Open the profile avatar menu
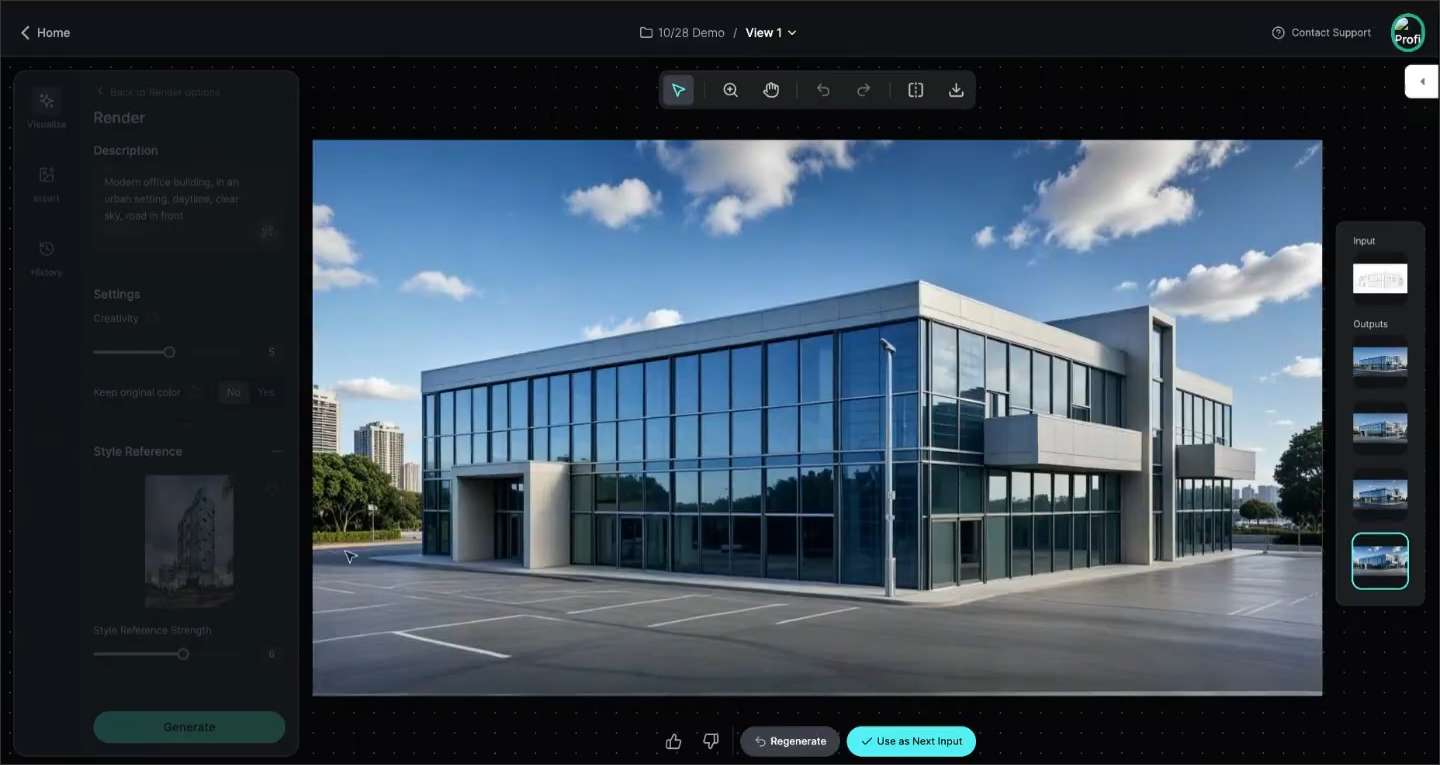1440x765 pixels. (x=1408, y=32)
